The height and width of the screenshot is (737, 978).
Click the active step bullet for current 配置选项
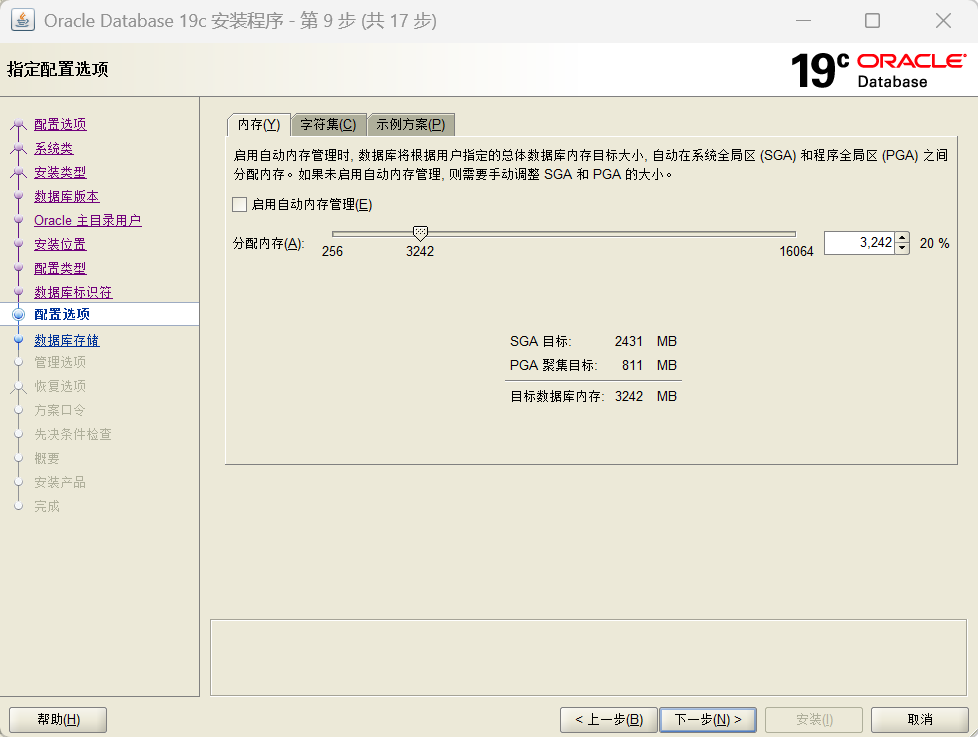pyautogui.click(x=19, y=314)
